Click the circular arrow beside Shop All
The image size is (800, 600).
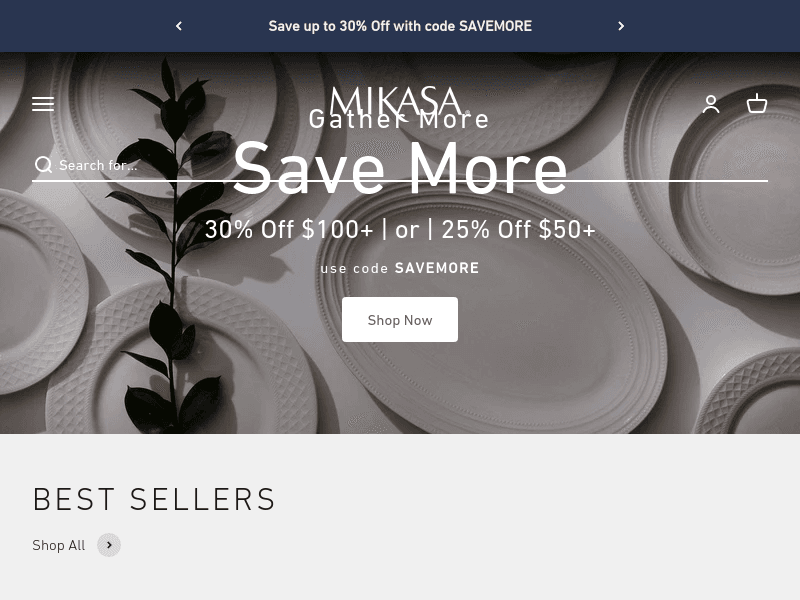(109, 545)
